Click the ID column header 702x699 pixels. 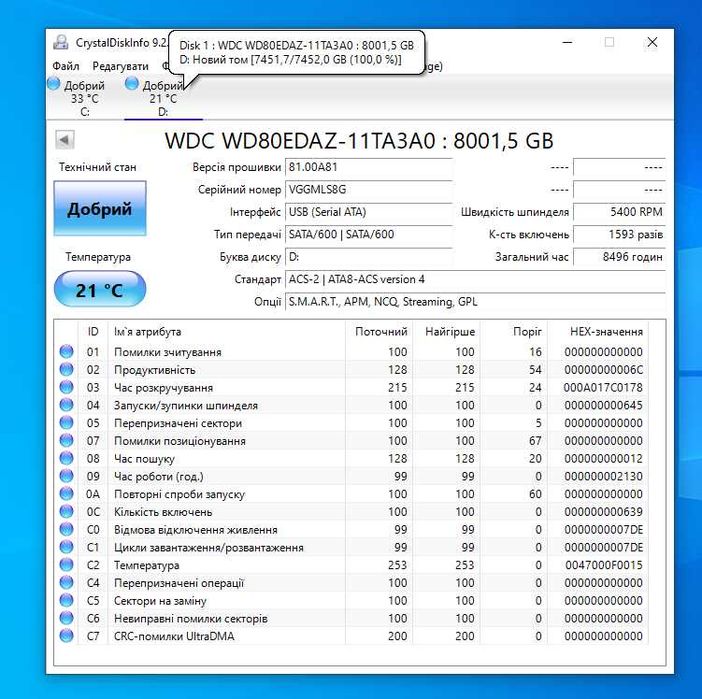93,332
